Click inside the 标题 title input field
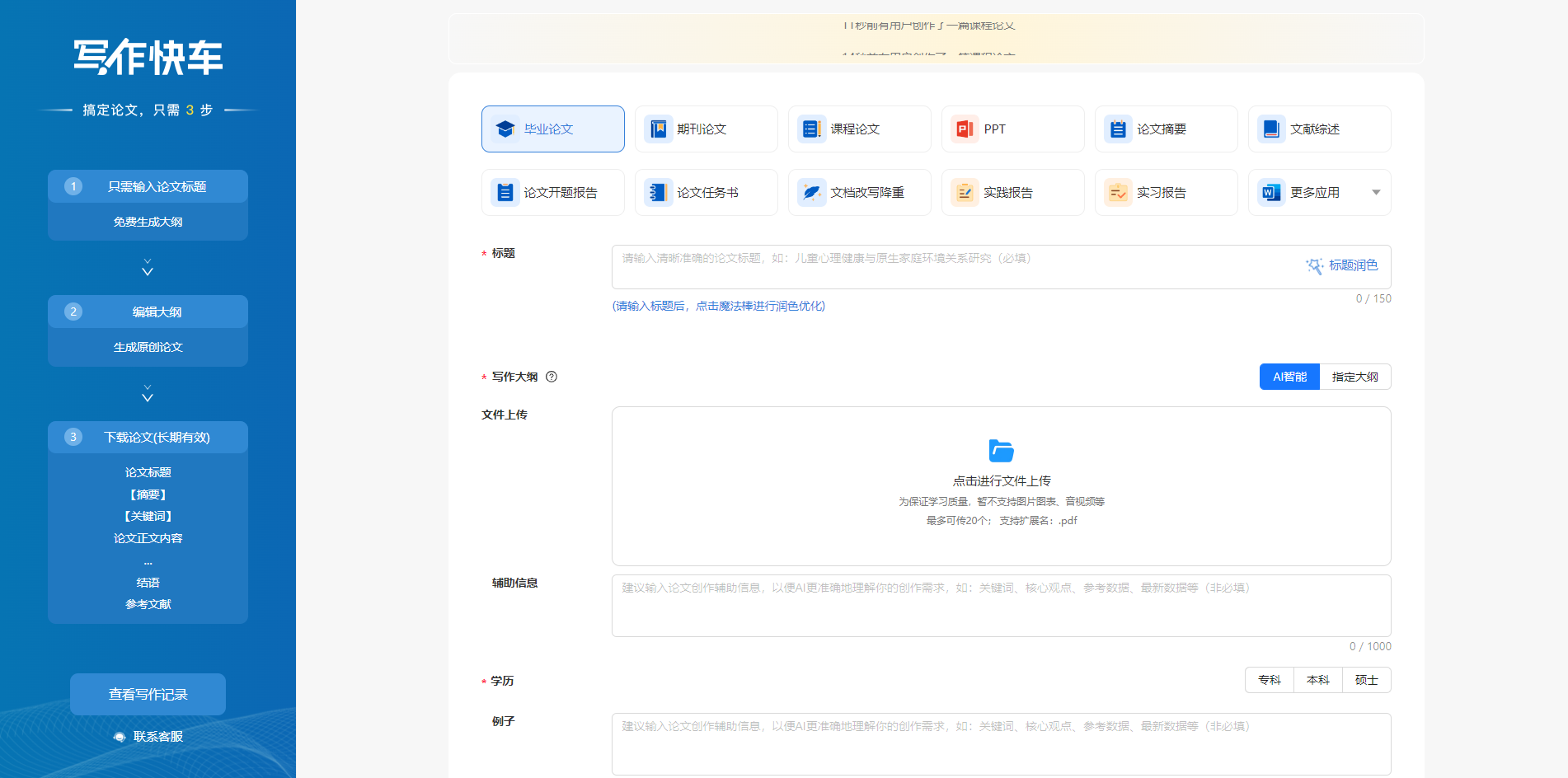Screen dimensions: 1568x778 [907, 265]
